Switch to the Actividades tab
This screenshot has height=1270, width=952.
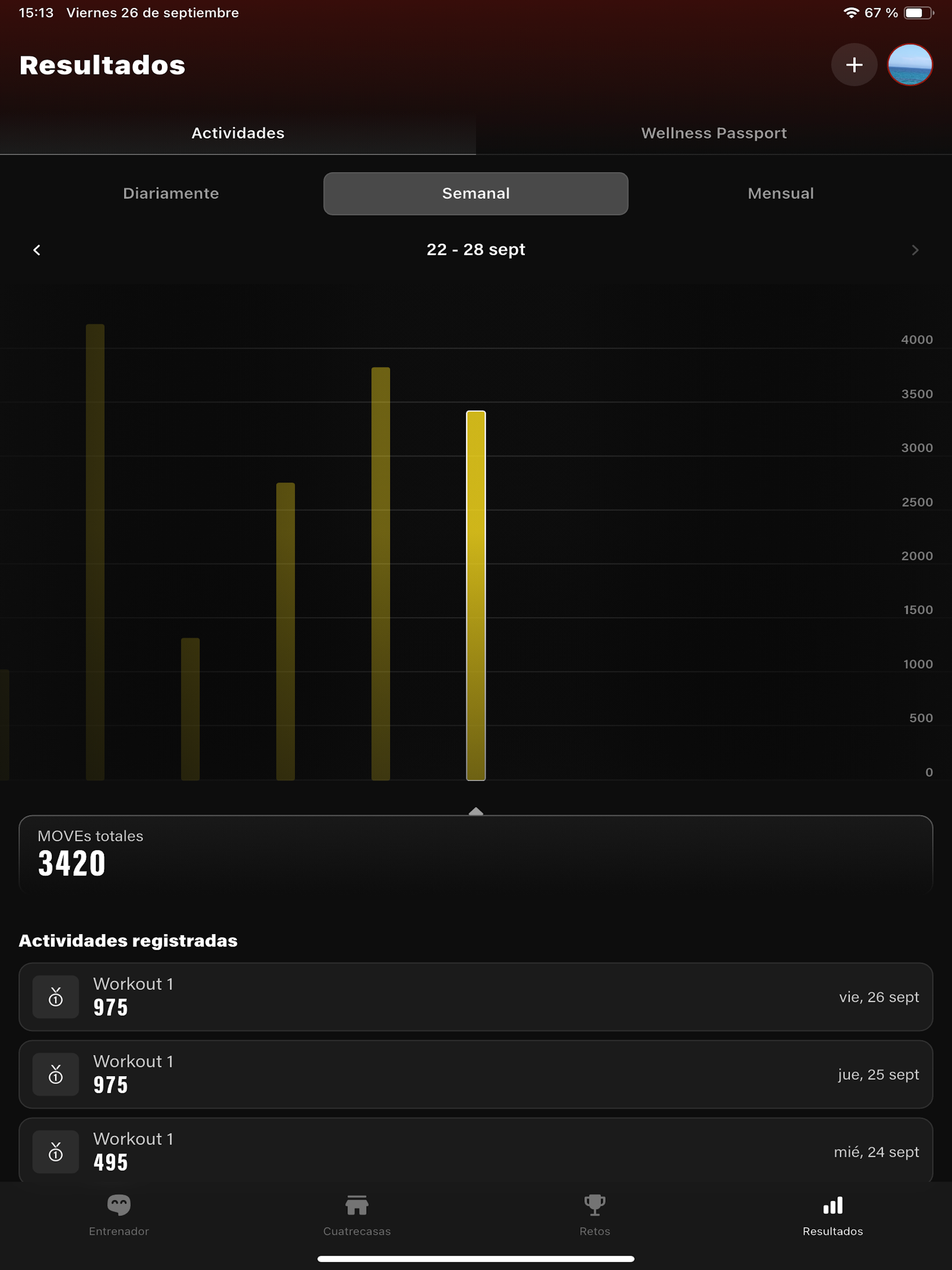(x=238, y=133)
